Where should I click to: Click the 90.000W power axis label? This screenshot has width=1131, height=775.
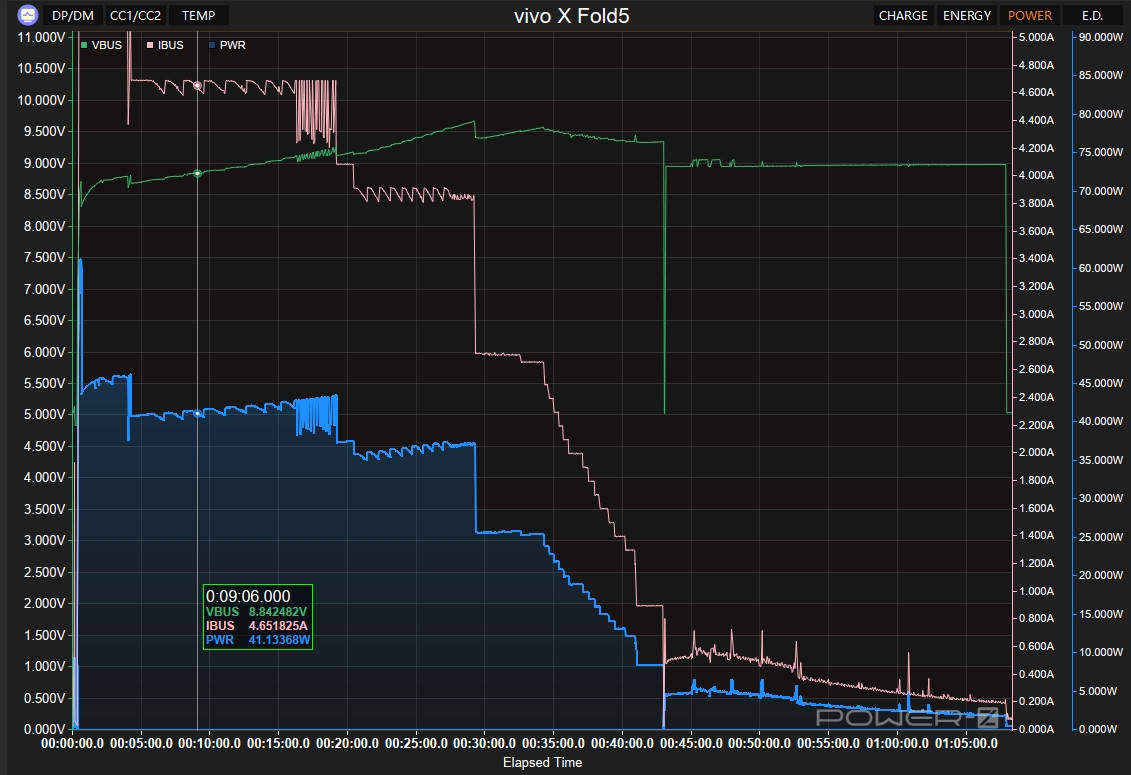[x=1101, y=37]
